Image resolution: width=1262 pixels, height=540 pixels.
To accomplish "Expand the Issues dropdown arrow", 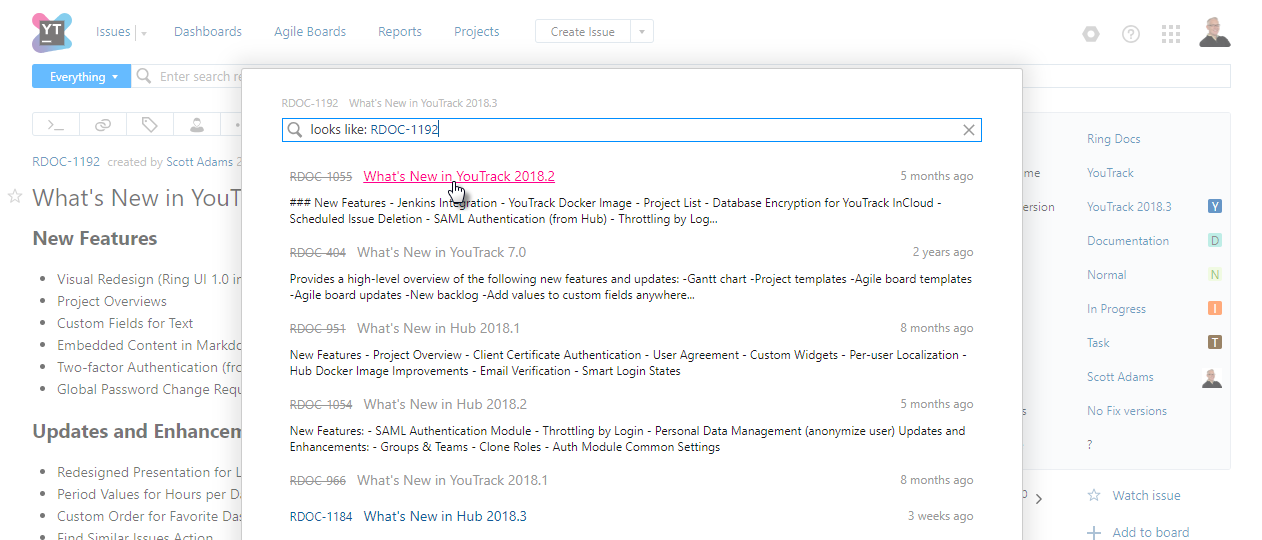I will [144, 33].
